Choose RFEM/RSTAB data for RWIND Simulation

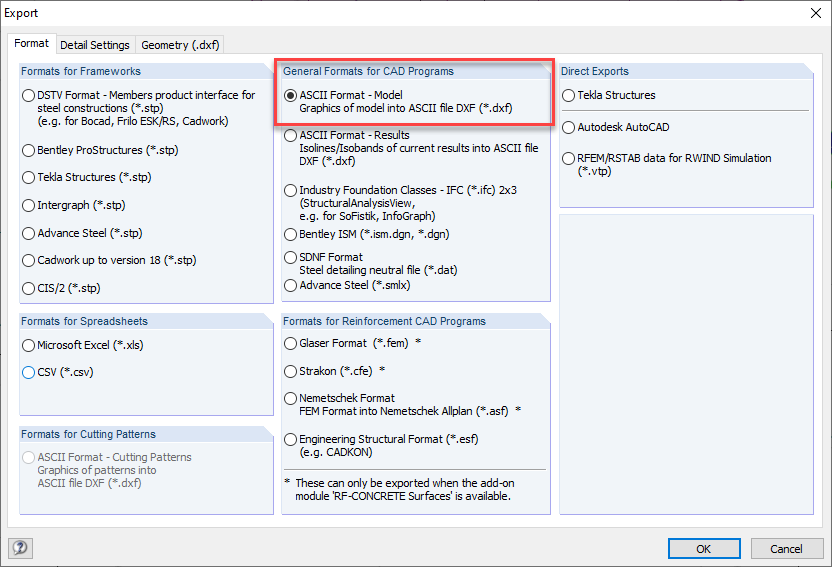(569, 158)
